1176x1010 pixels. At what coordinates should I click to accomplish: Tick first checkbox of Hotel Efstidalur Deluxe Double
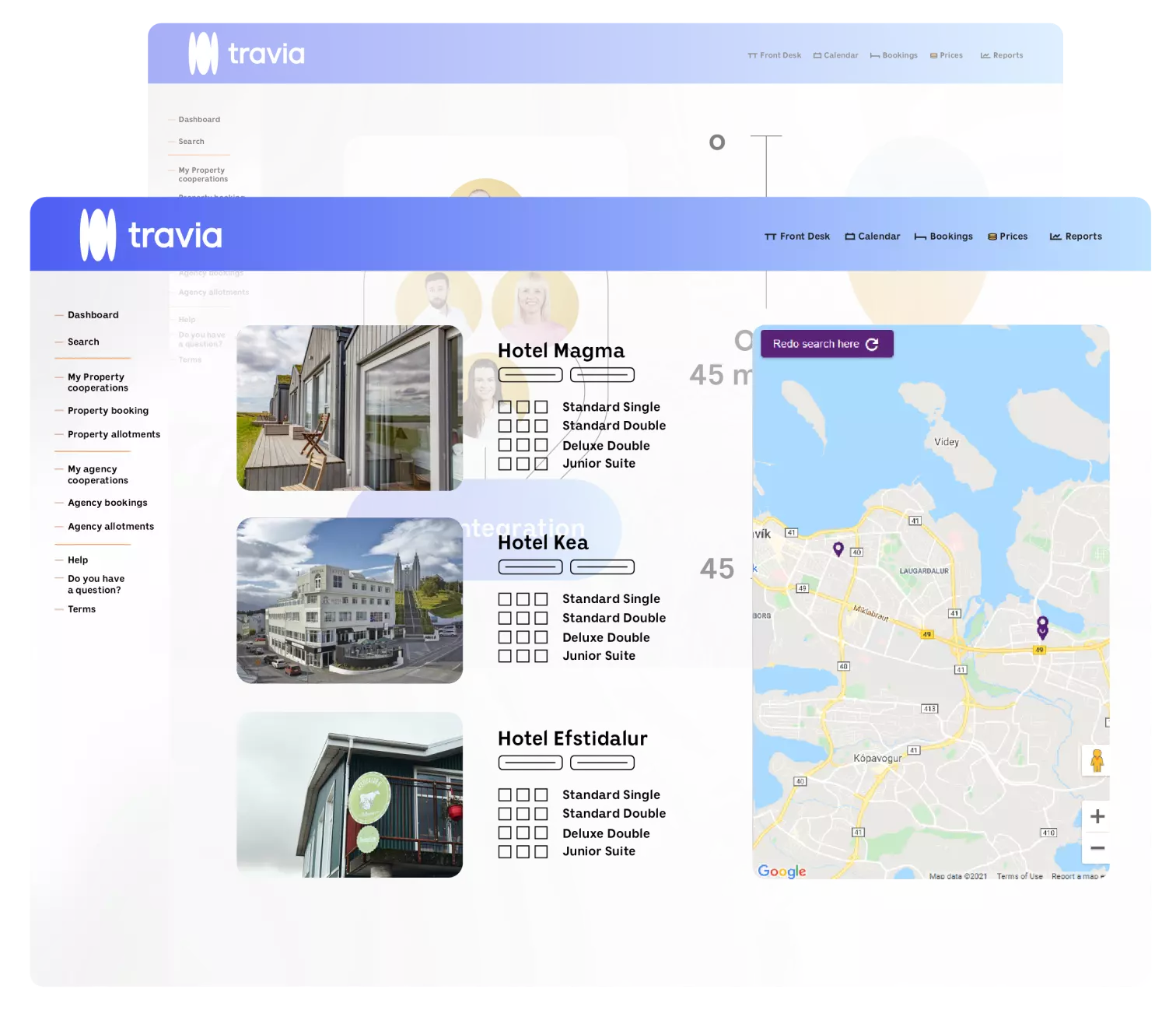[505, 833]
